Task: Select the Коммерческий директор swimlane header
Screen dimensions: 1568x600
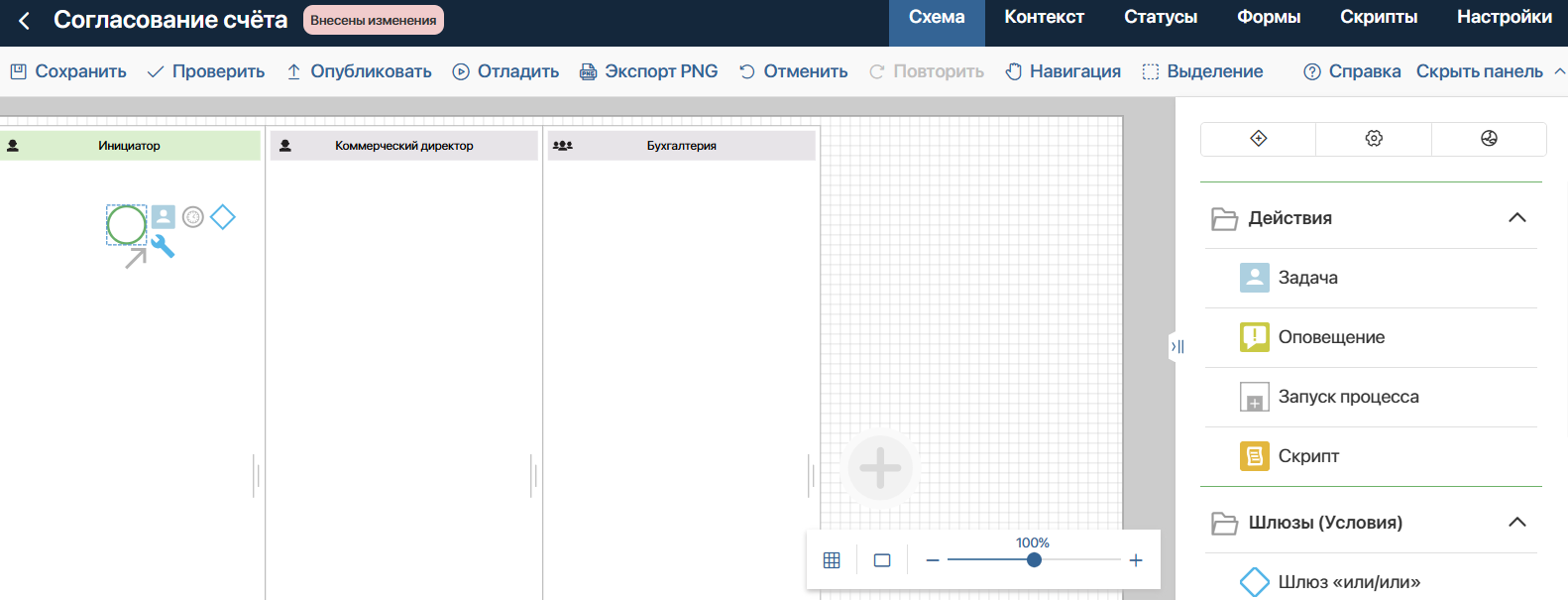Action: point(404,146)
